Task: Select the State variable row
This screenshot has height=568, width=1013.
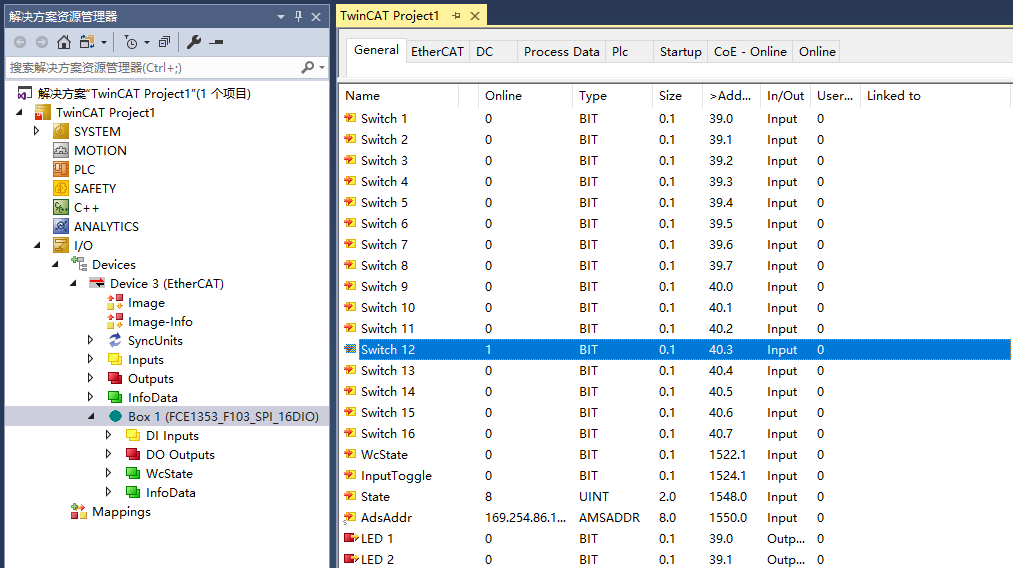Action: click(676, 496)
